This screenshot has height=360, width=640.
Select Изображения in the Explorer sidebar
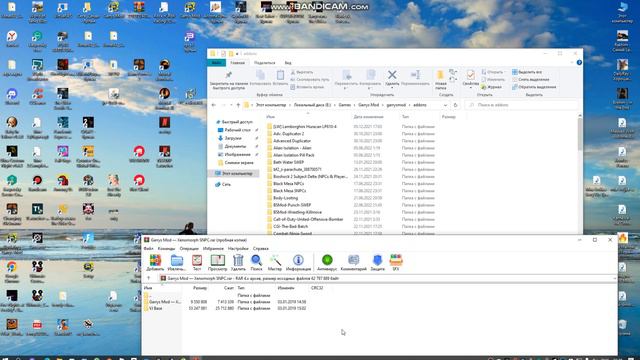(x=234, y=154)
